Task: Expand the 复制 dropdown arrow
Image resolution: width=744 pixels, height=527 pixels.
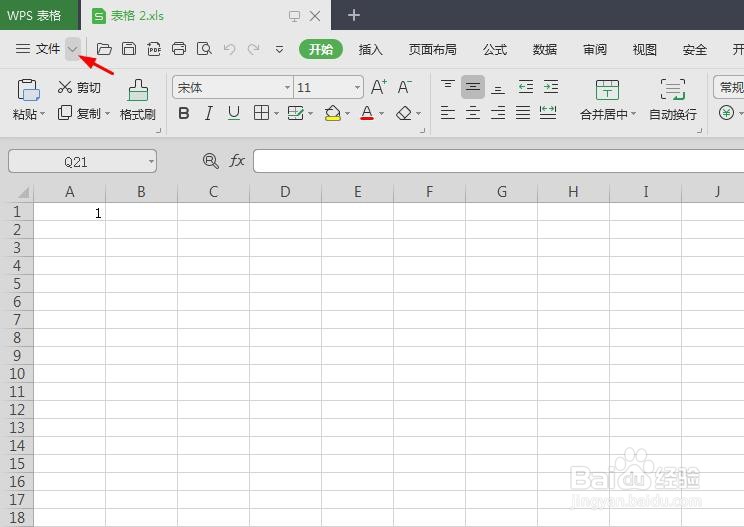Action: click(107, 113)
